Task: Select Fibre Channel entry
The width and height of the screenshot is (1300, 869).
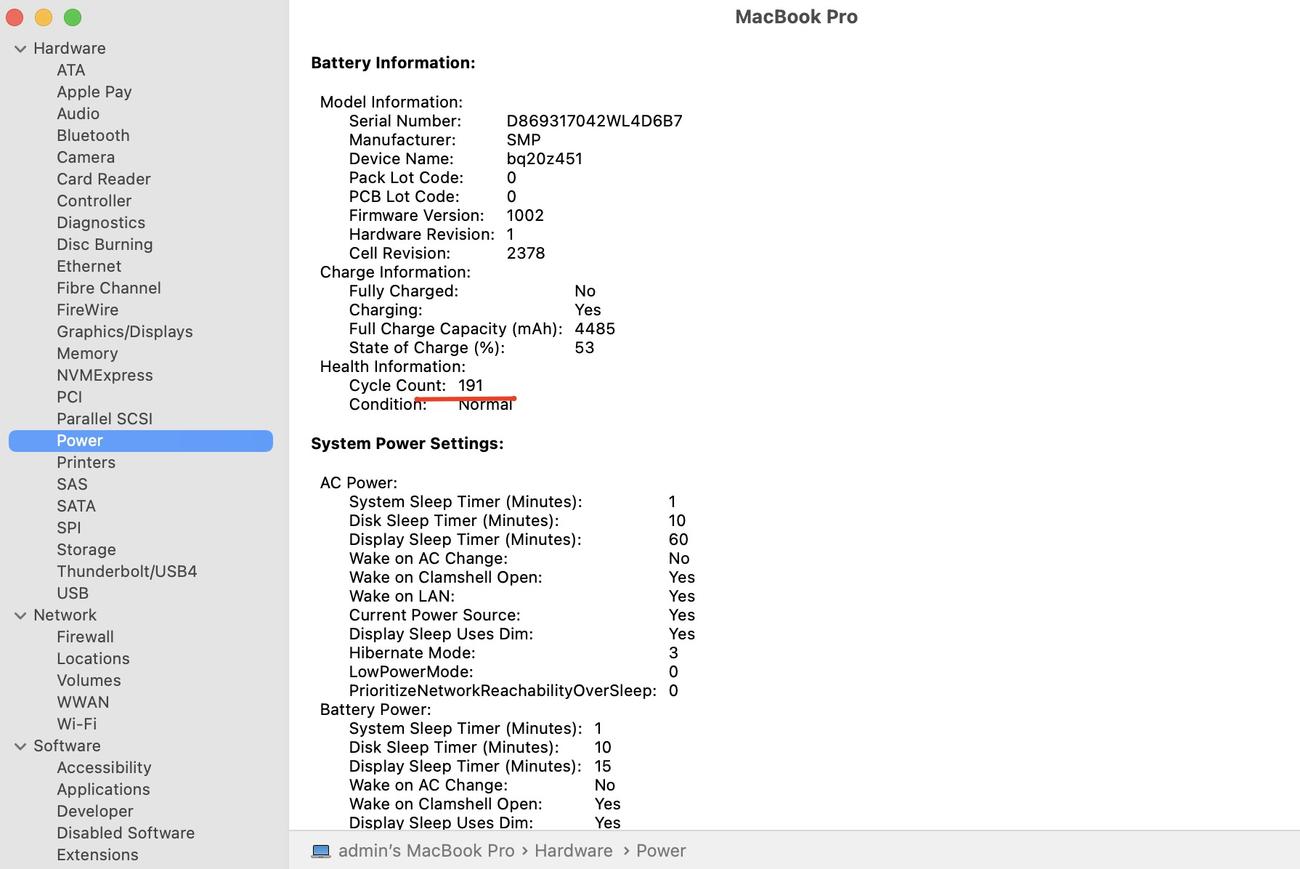Action: [x=109, y=288]
